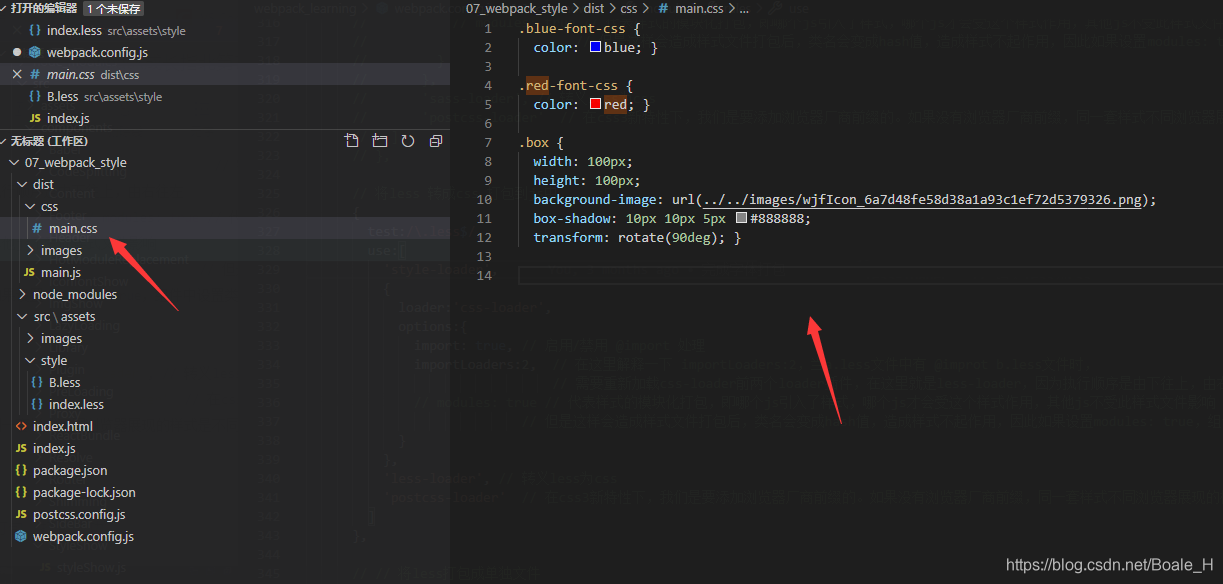Click line number 1 in the gutter
Screen dimensions: 1223x584
coord(488,28)
